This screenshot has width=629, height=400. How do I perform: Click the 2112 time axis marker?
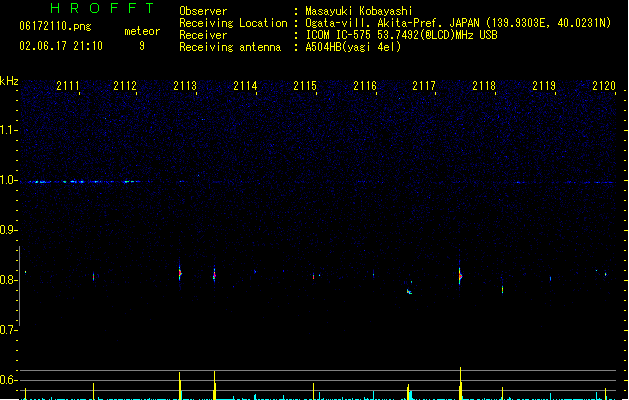pos(125,86)
